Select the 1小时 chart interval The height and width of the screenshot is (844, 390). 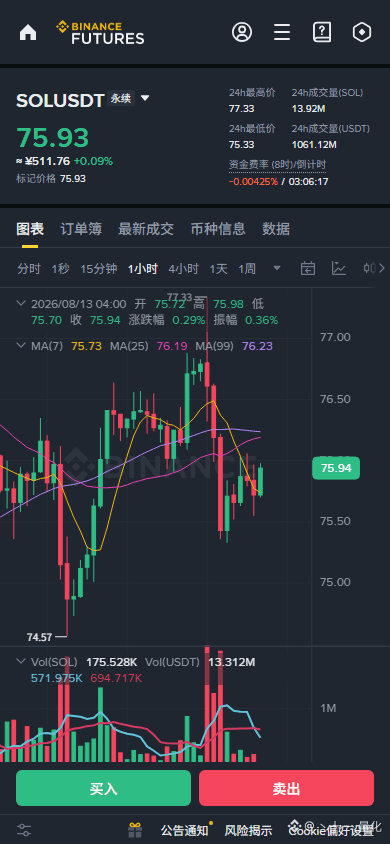pyautogui.click(x=143, y=269)
